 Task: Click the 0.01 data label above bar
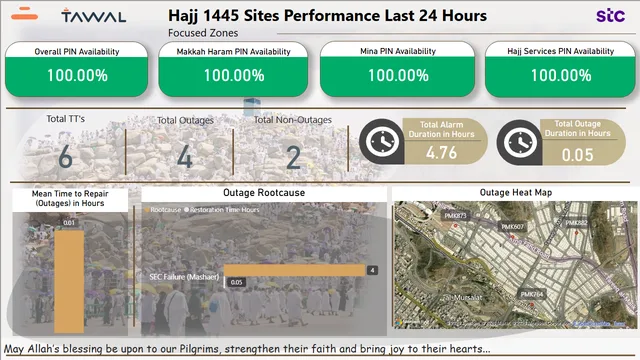coord(69,223)
